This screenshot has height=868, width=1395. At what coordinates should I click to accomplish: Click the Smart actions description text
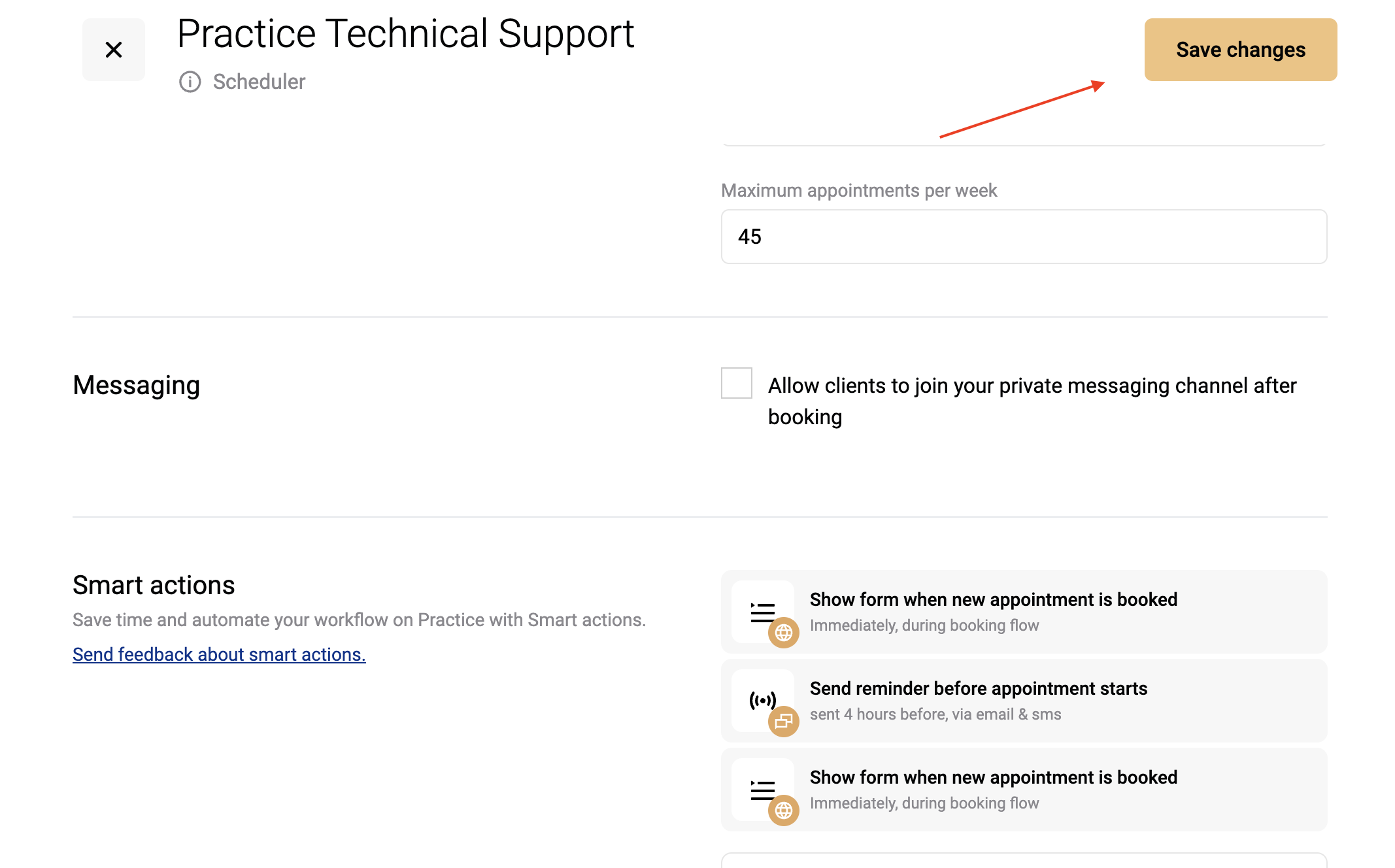point(360,620)
